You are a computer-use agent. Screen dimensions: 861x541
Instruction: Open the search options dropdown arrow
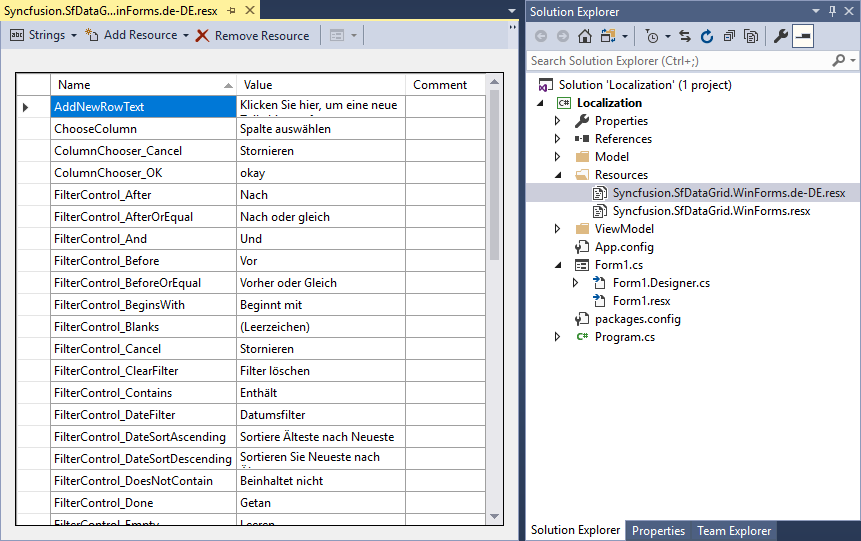[853, 60]
